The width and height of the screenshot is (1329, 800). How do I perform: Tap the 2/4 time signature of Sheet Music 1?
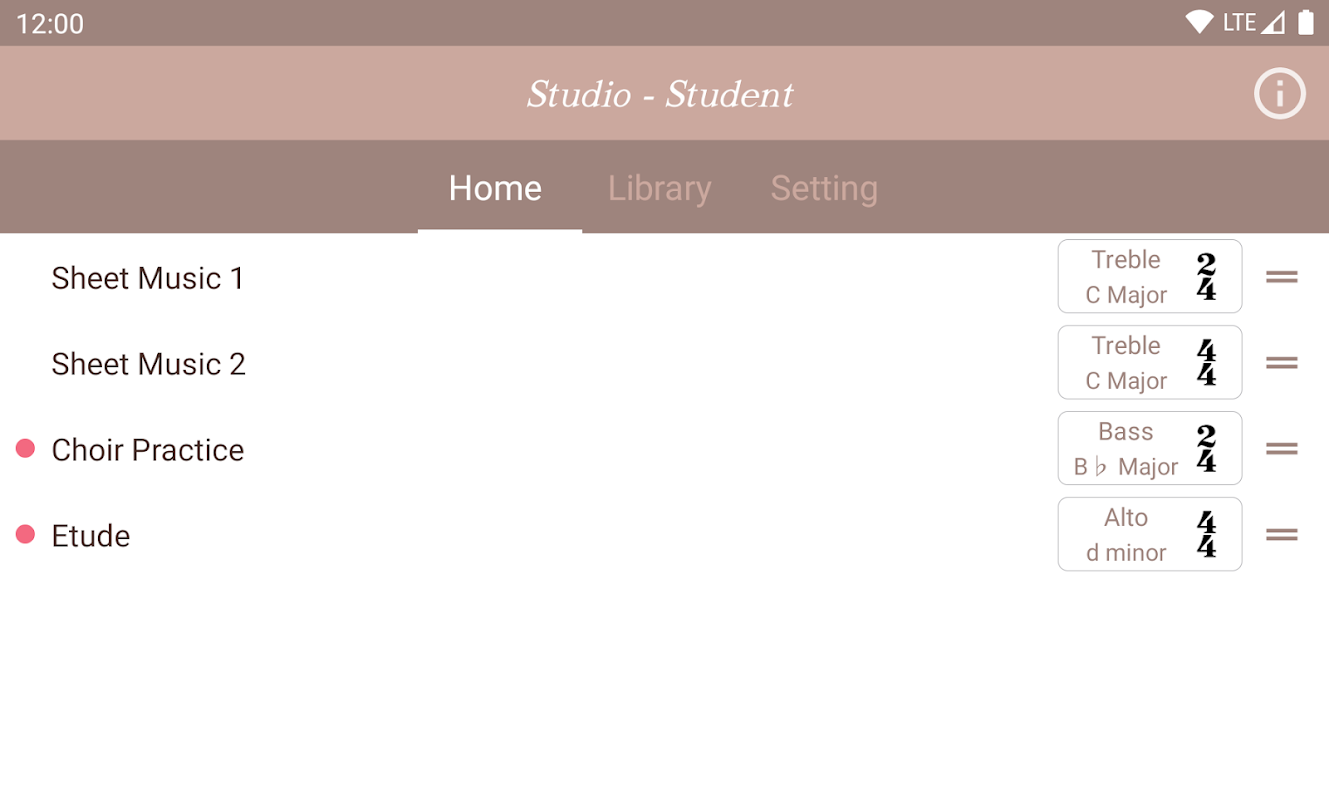(x=1206, y=277)
